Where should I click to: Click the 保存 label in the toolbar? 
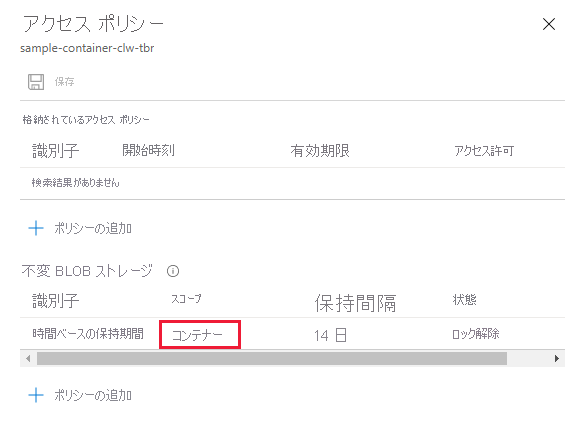(65, 82)
